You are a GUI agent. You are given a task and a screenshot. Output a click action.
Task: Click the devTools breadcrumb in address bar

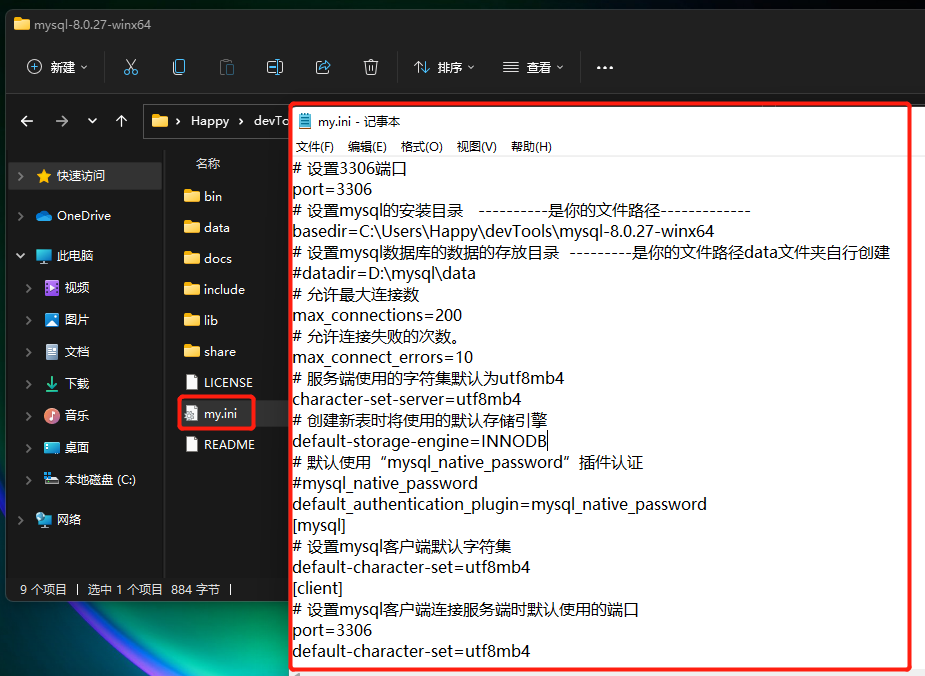pyautogui.click(x=271, y=121)
